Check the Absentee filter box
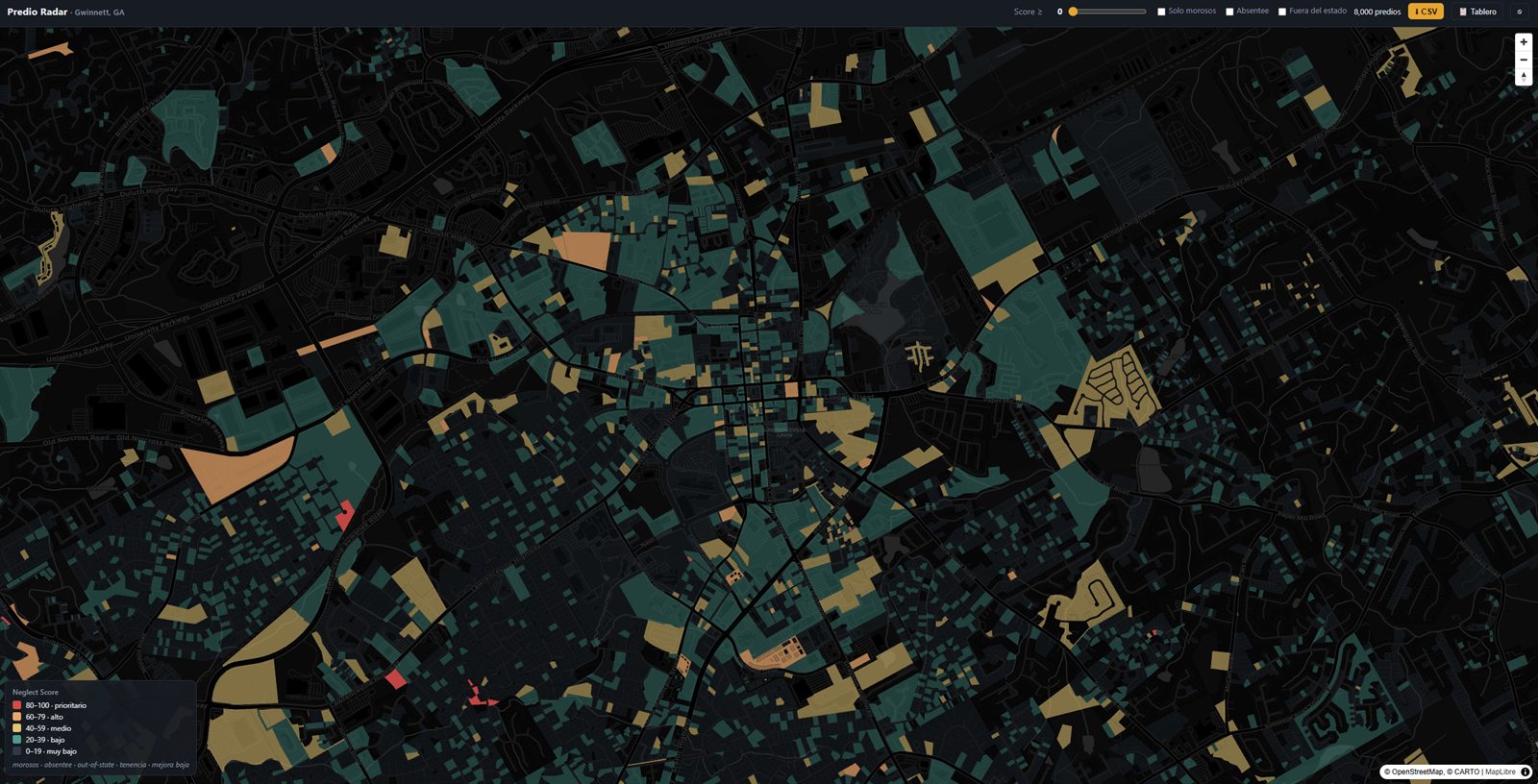The height and width of the screenshot is (784, 1538). tap(1229, 12)
